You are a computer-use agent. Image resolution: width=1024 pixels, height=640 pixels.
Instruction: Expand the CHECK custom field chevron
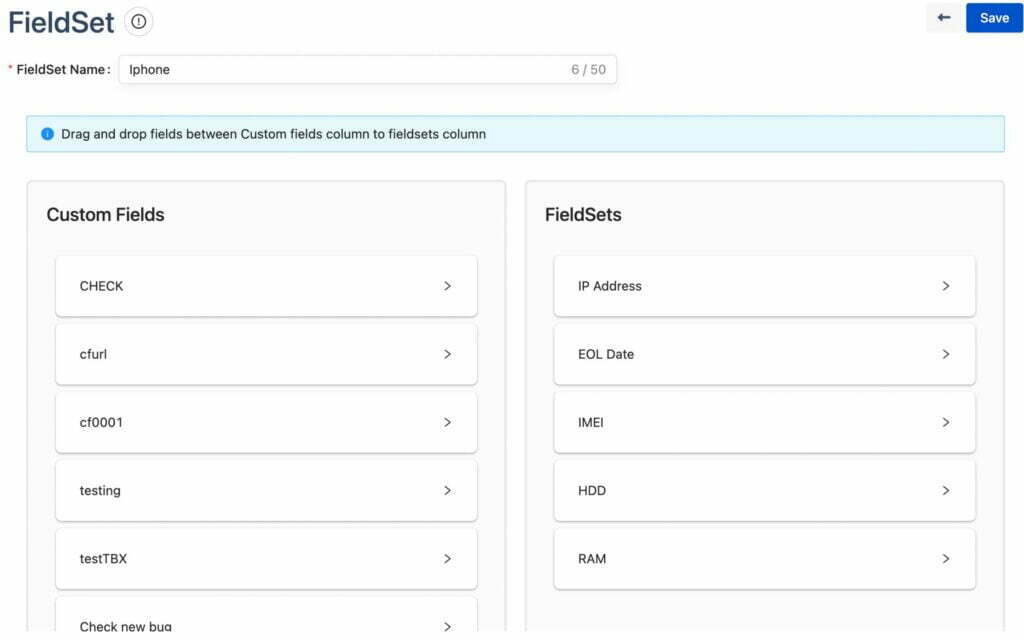click(447, 286)
